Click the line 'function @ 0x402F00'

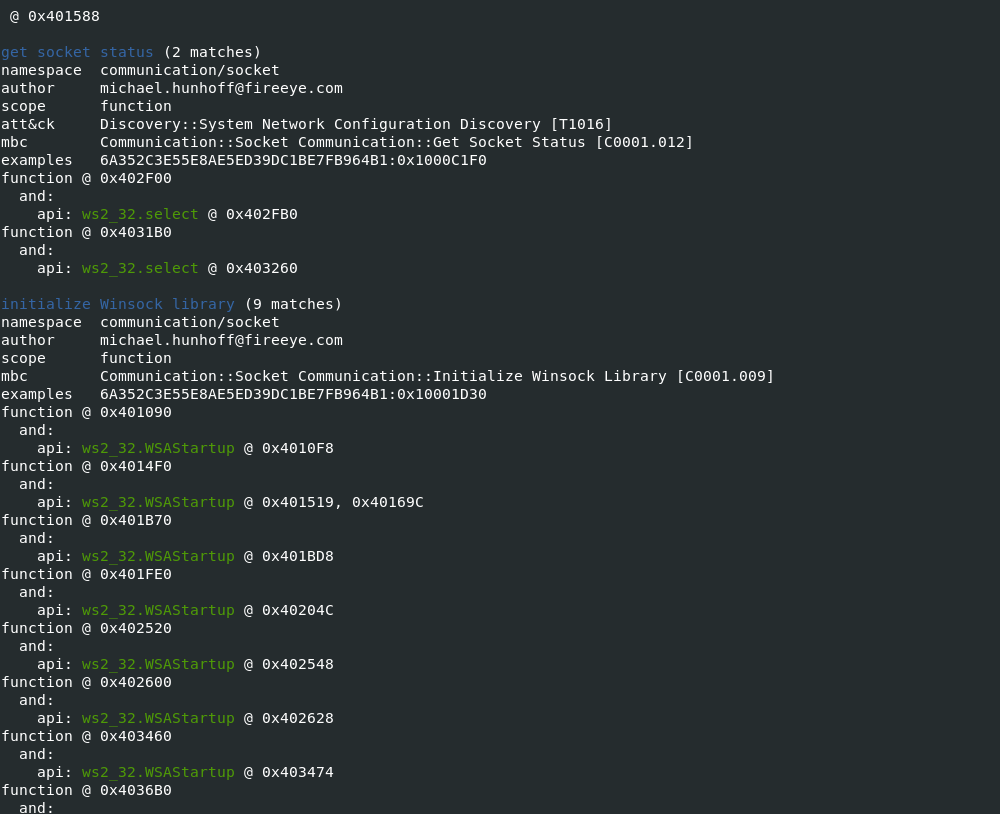[86, 179]
